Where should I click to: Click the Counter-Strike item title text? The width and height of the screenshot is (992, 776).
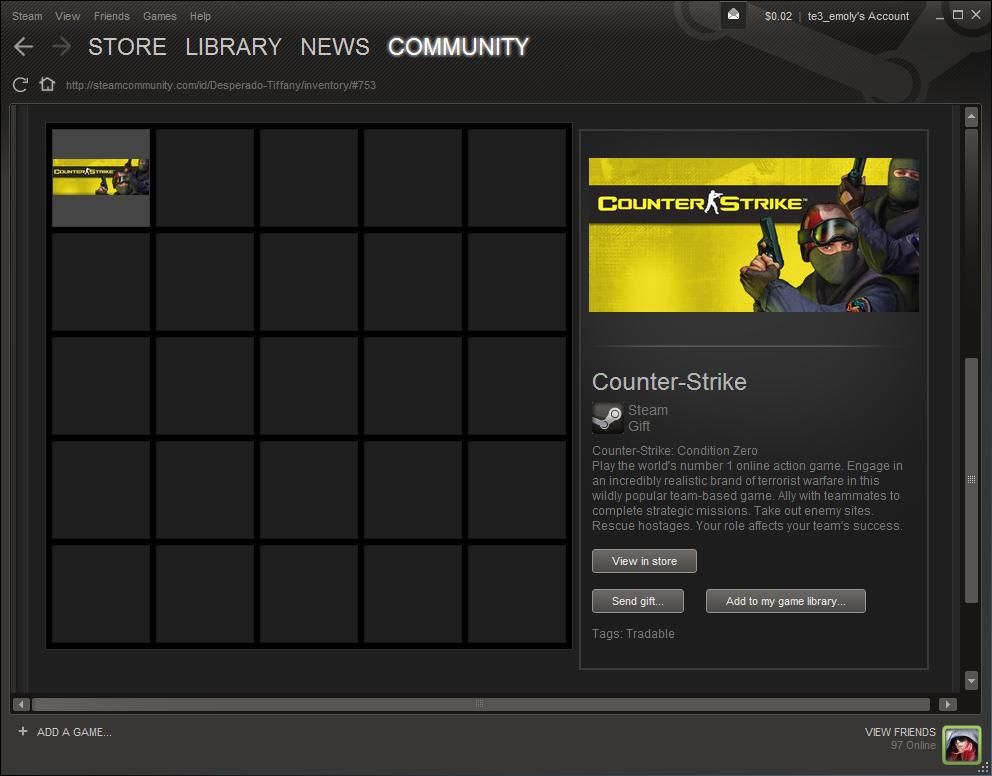pyautogui.click(x=669, y=382)
